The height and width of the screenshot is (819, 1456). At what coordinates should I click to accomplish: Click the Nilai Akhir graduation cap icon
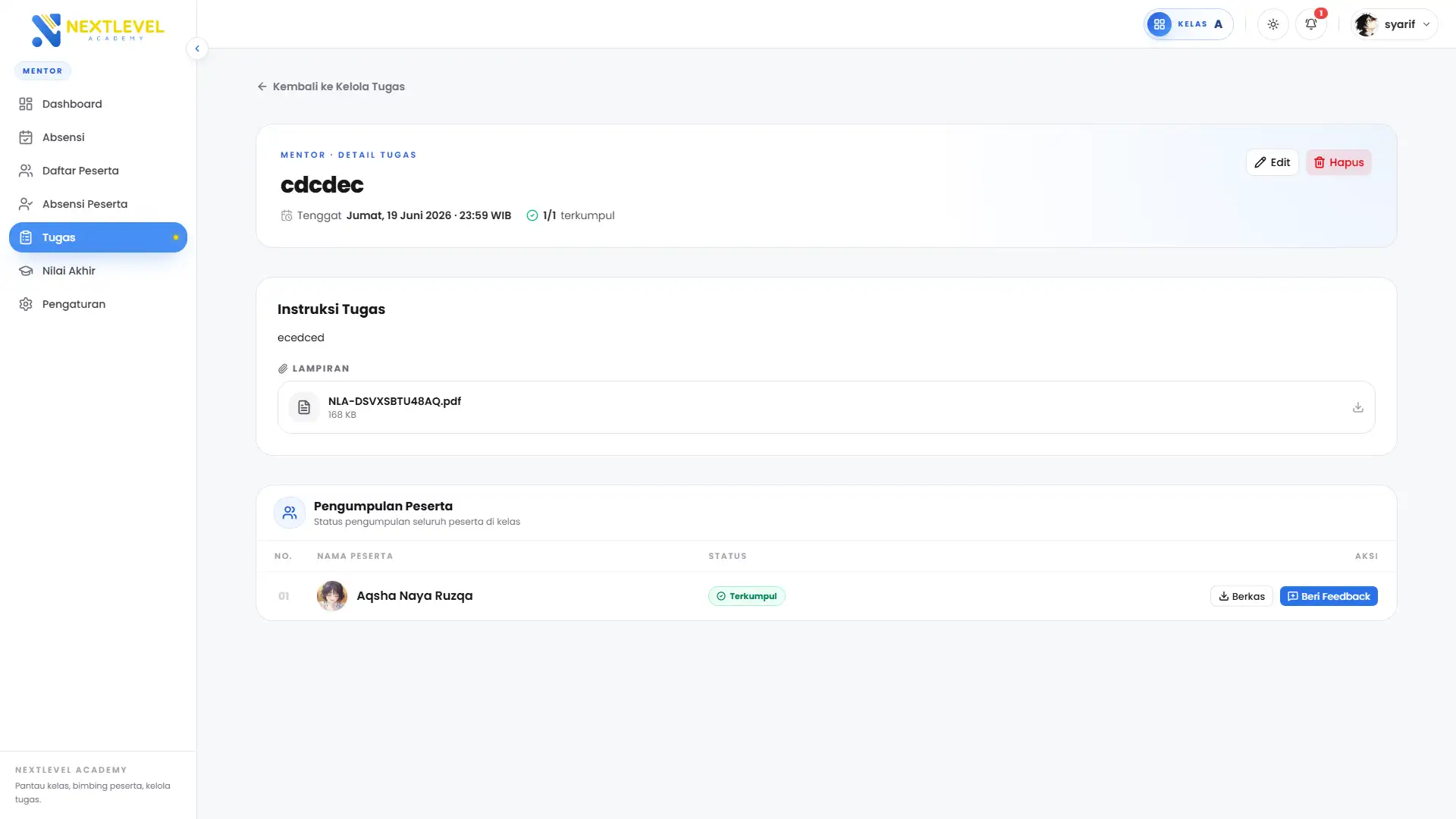(26, 271)
